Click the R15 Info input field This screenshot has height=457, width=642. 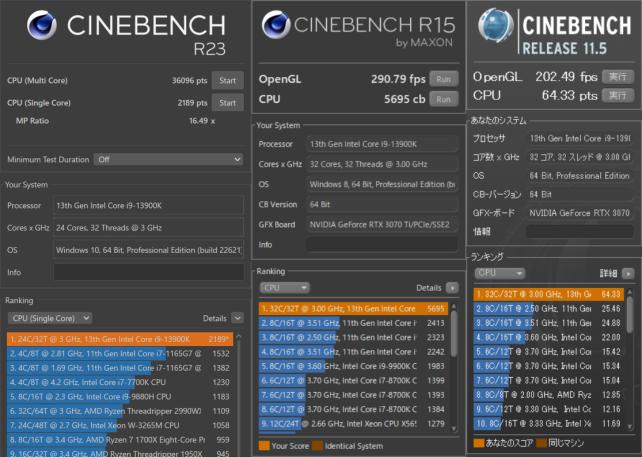tap(382, 244)
